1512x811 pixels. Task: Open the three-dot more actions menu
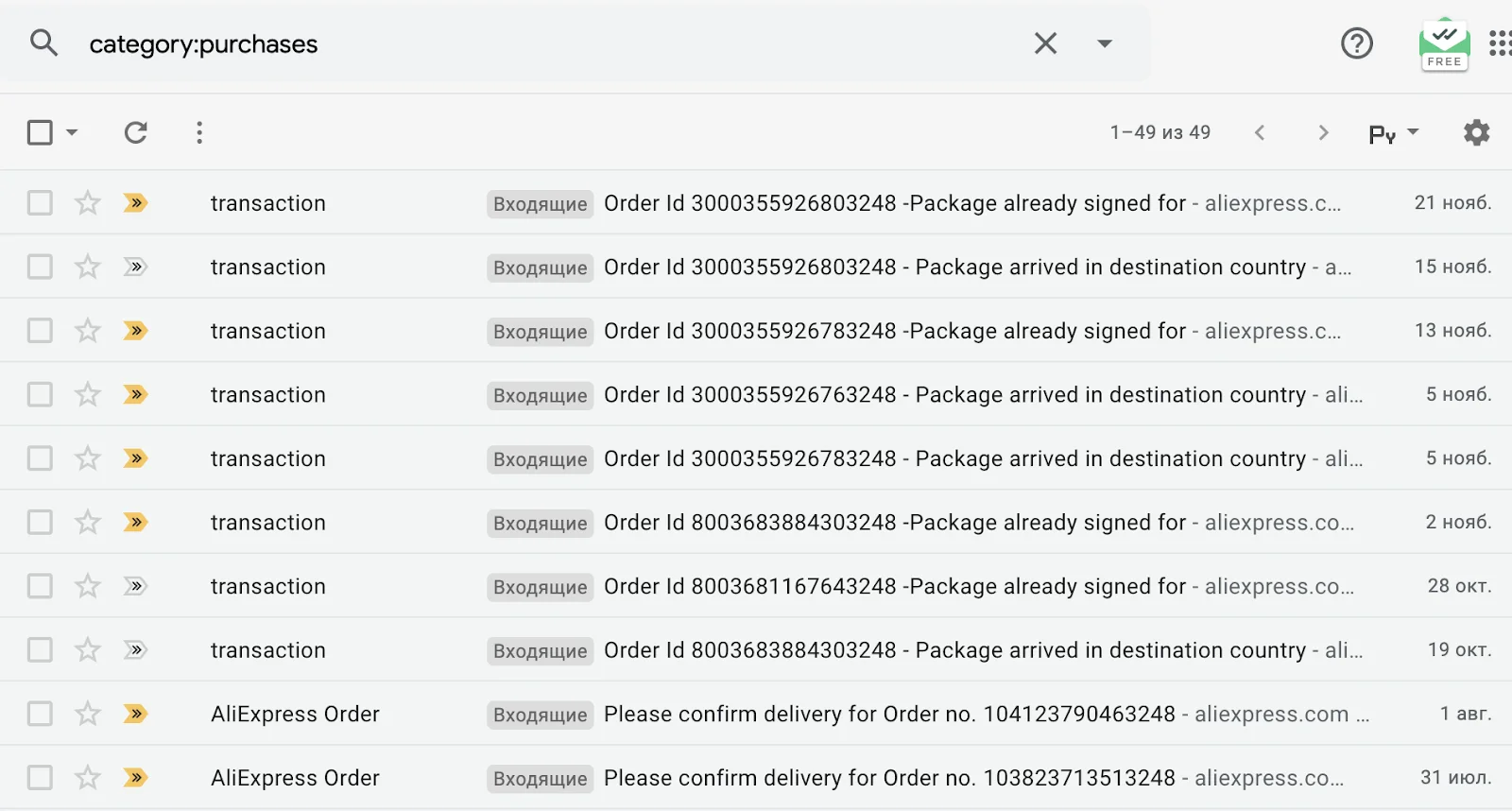(199, 132)
